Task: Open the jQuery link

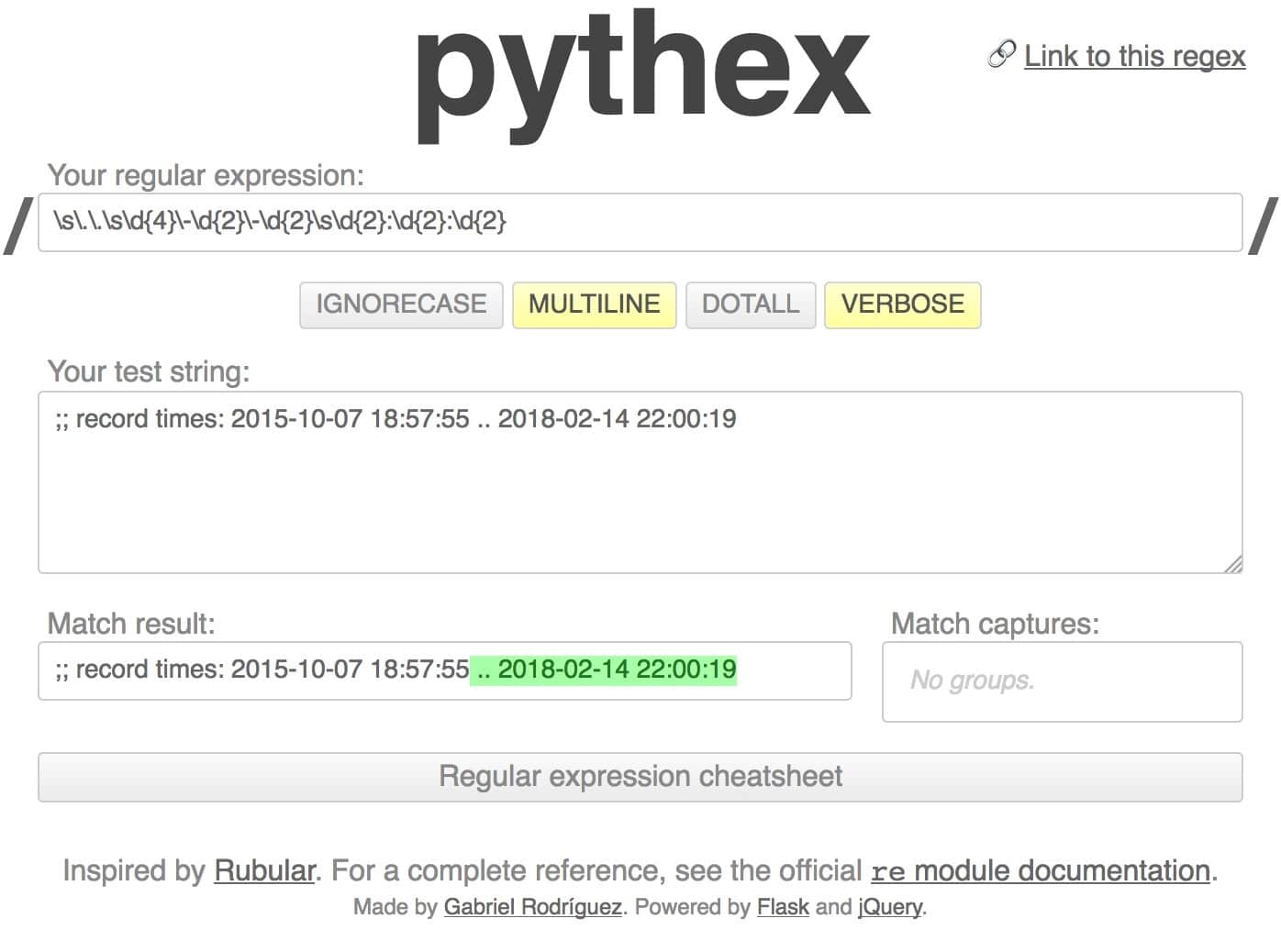Action: click(x=886, y=906)
